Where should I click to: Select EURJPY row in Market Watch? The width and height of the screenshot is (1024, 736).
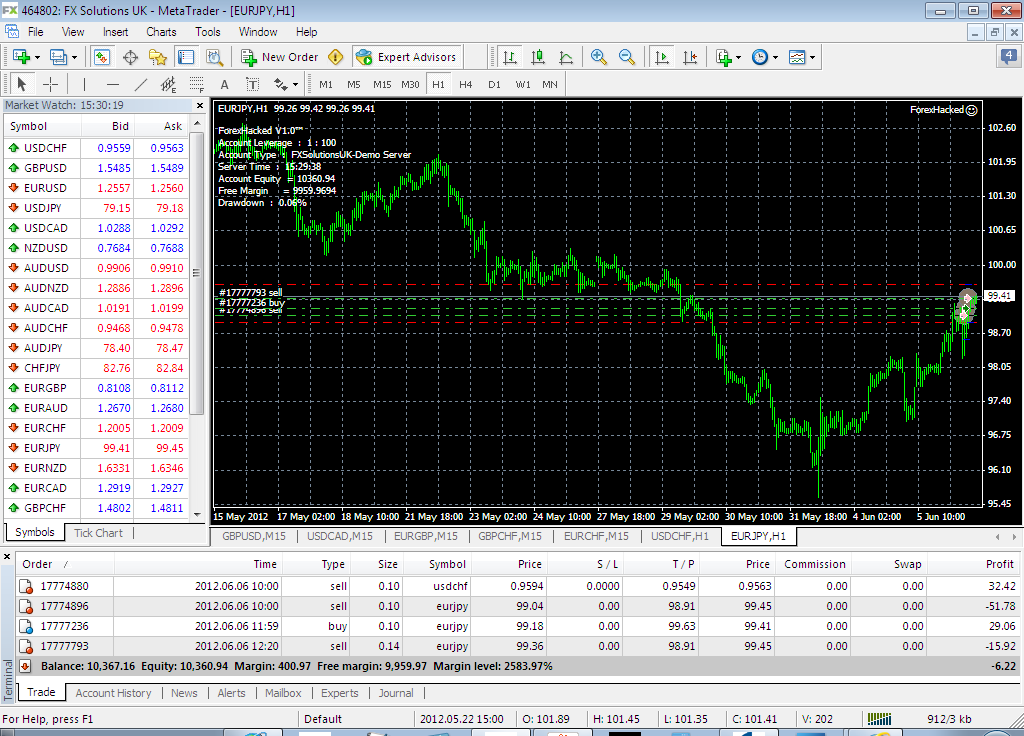pyautogui.click(x=97, y=448)
